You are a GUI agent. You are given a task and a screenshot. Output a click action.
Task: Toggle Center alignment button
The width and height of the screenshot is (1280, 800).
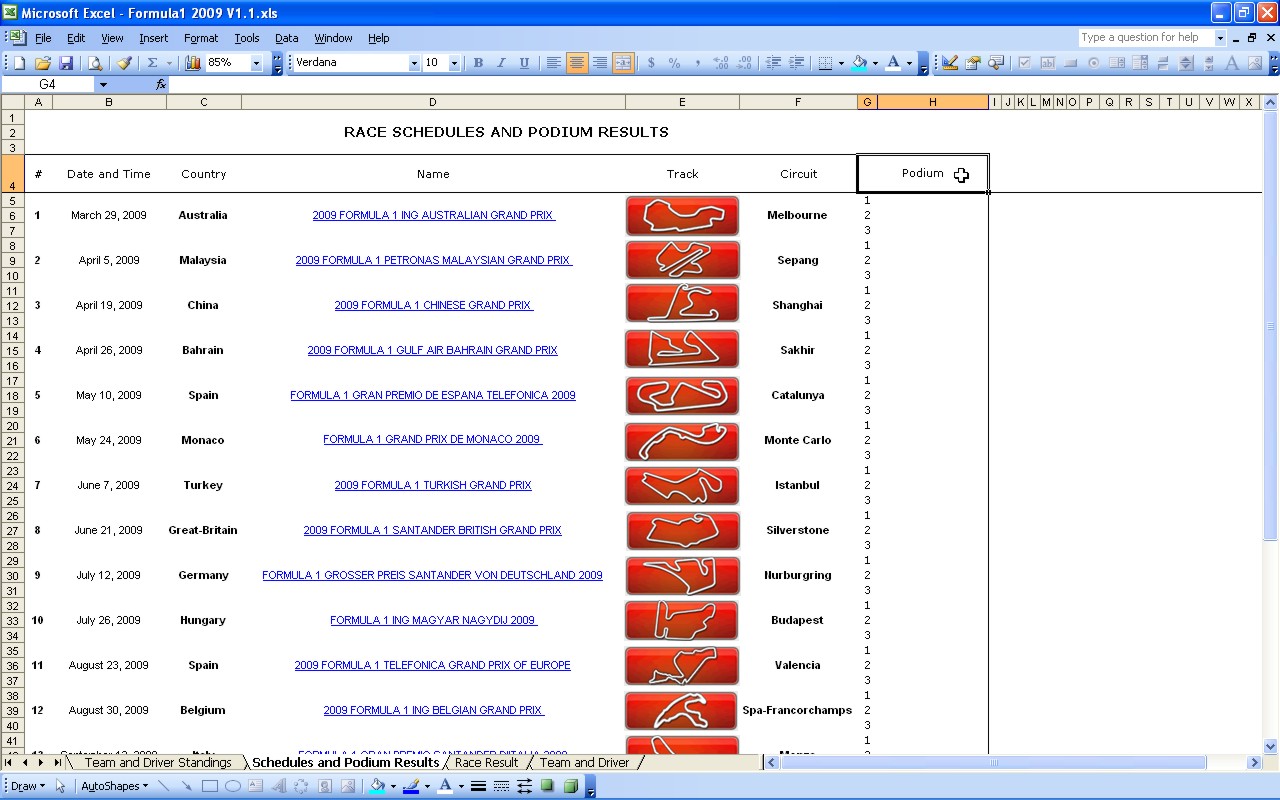[576, 62]
